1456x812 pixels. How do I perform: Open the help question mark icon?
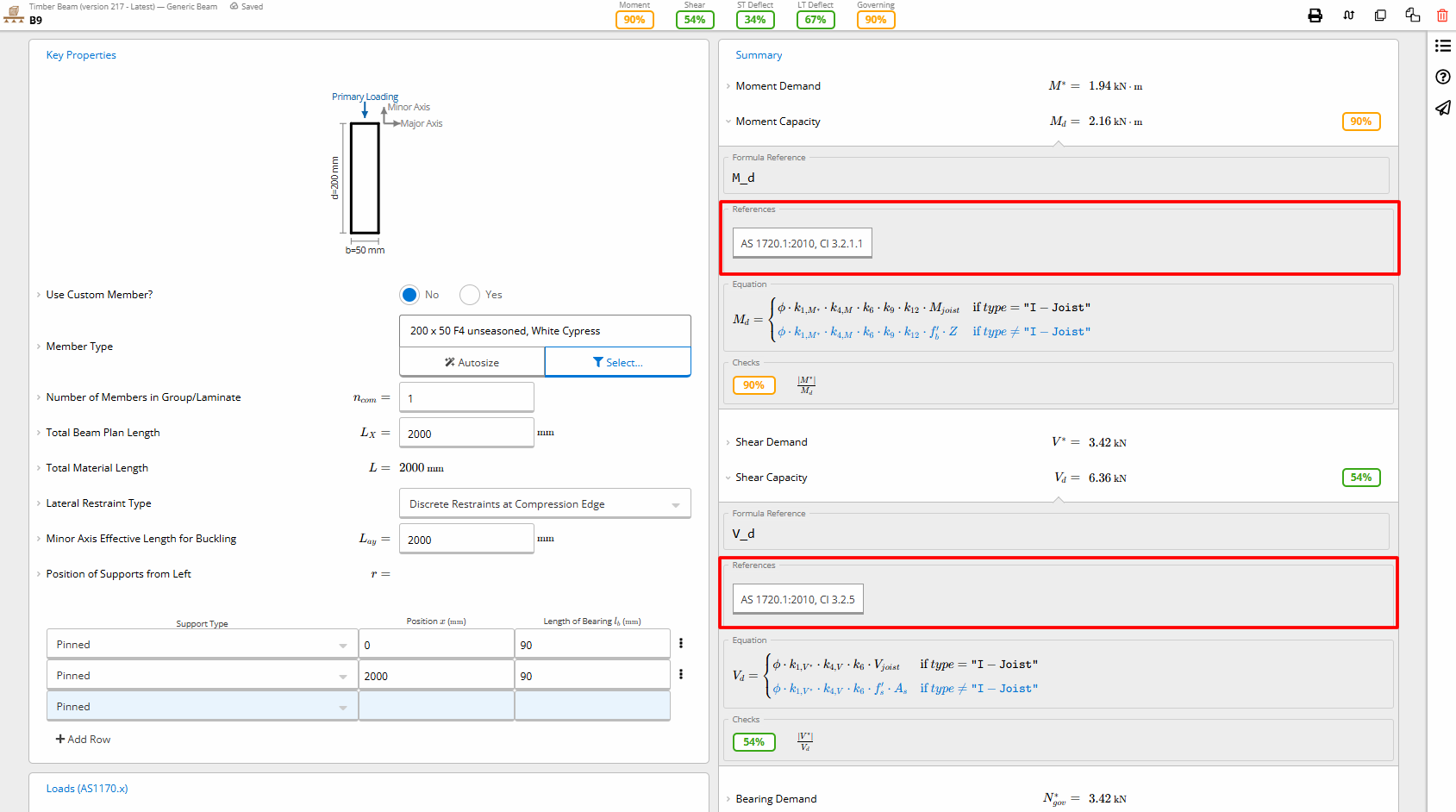1442,77
